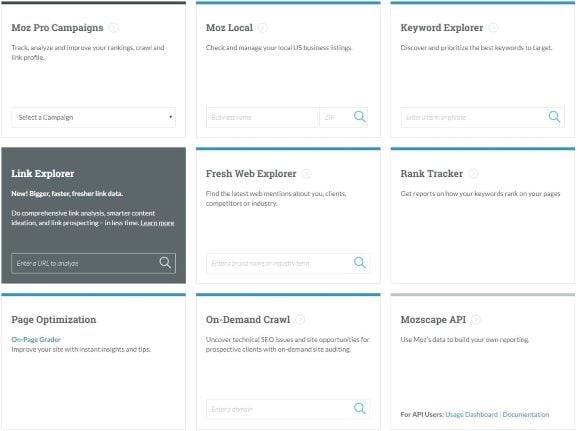Click the On-Demand Crawl search magnifier icon
This screenshot has width=578, height=431.
point(359,409)
